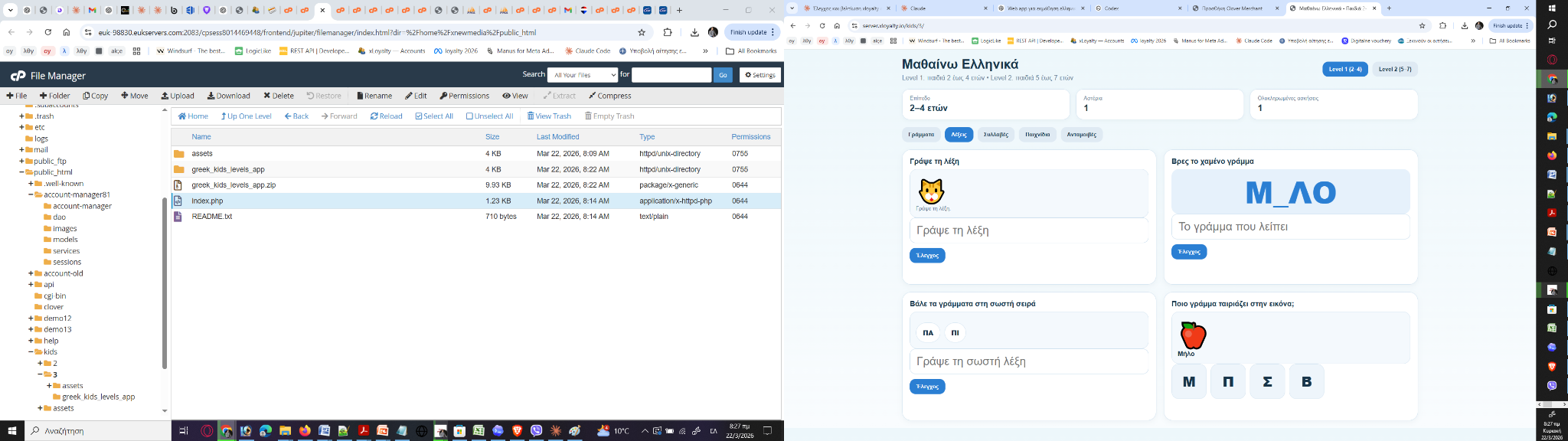Open the Συλλαβές tab

pos(996,134)
